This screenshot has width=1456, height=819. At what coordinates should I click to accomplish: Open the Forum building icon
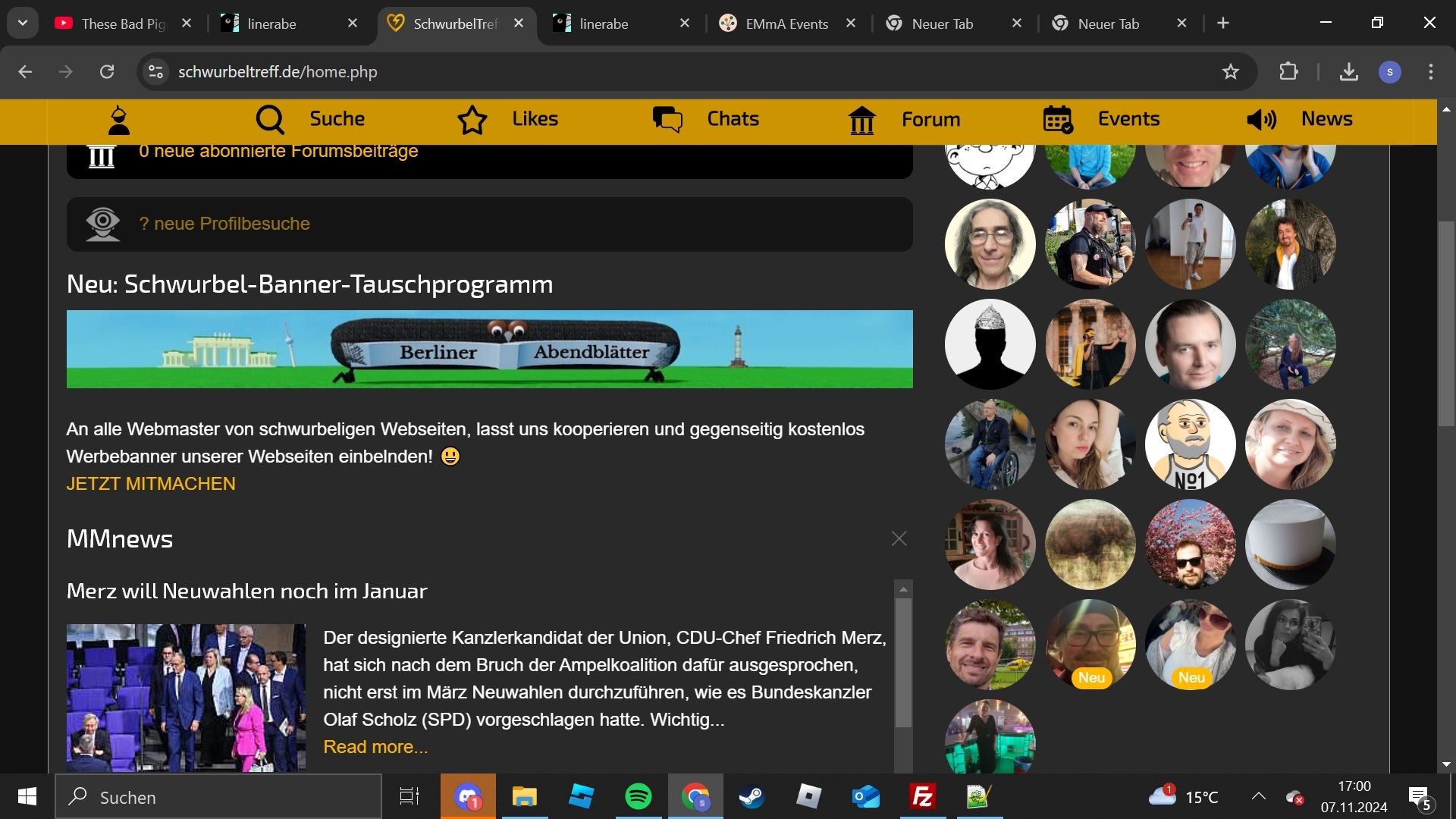click(x=862, y=120)
